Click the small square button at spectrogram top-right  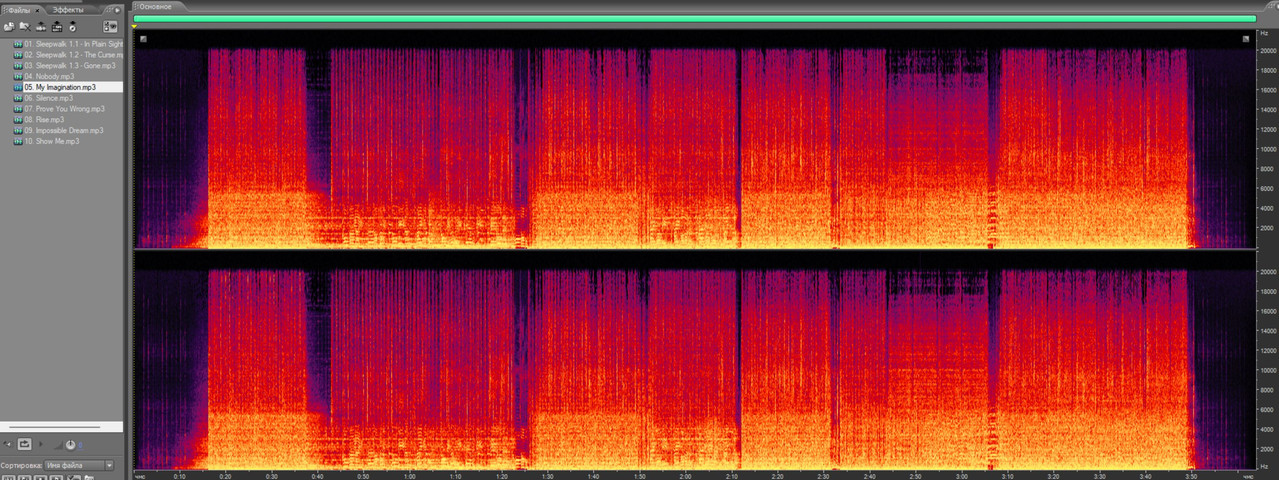pyautogui.click(x=1246, y=39)
